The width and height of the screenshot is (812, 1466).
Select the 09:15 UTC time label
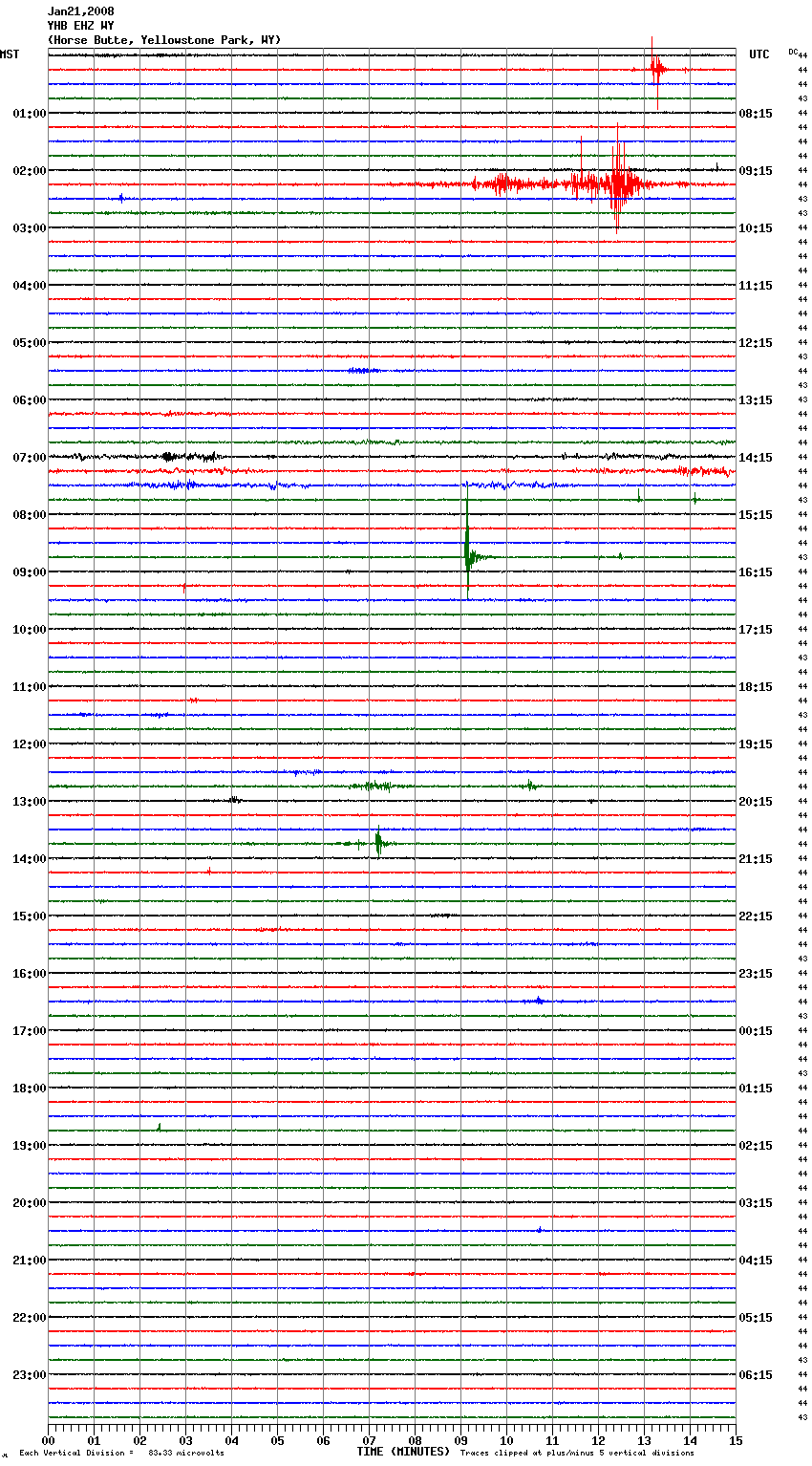[x=756, y=171]
